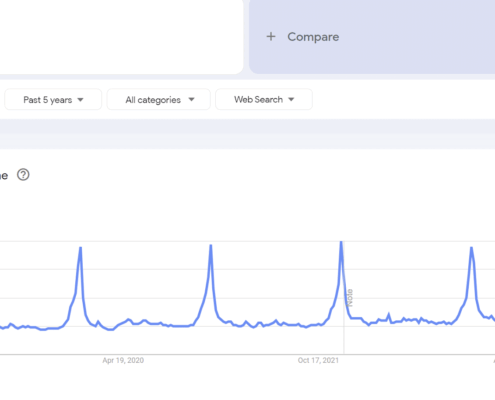Open the Web Search type dropdown
Viewport: 495px width, 400px height.
point(264,99)
